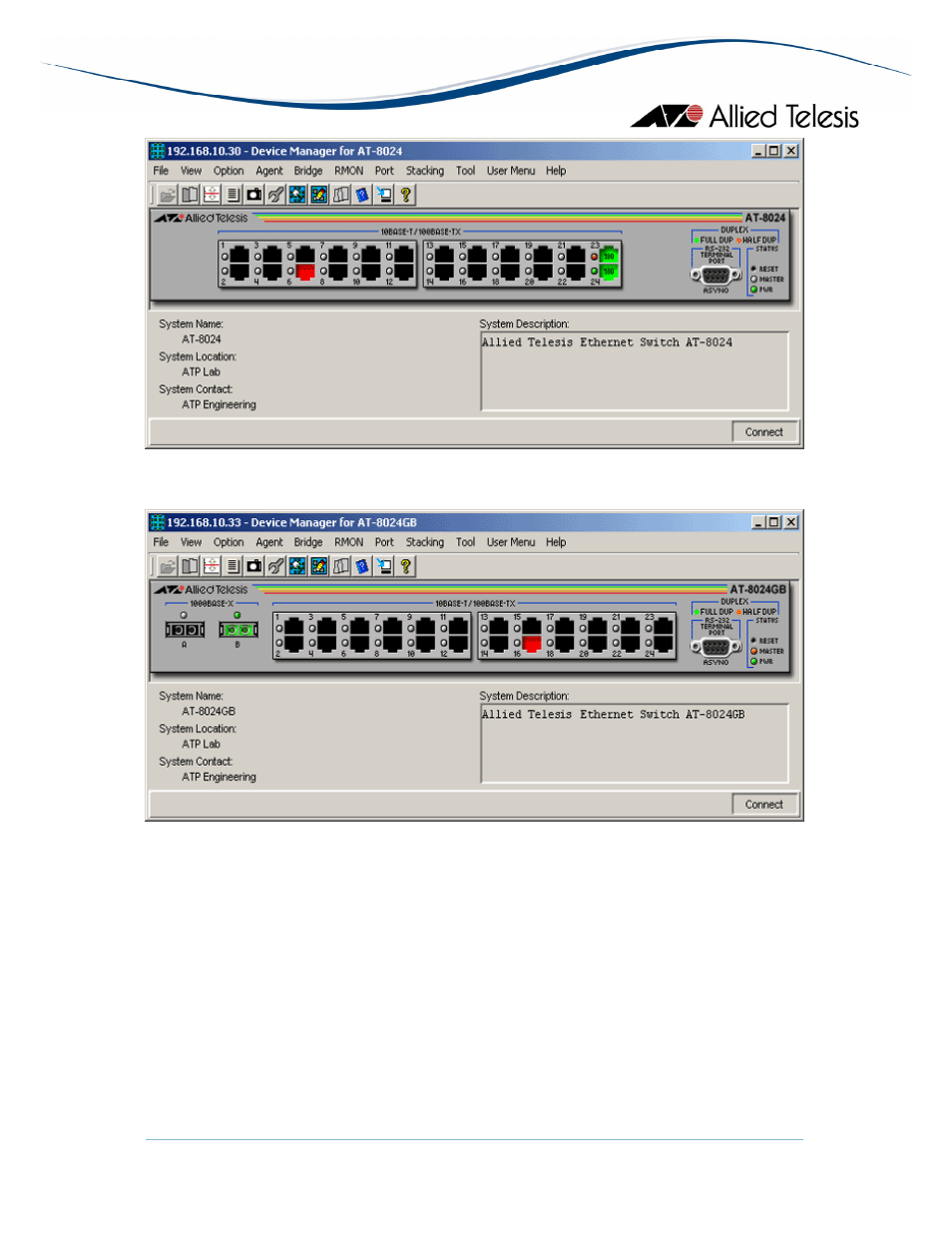Click the blue network map icon in AT-8024 toolbar

(x=297, y=195)
